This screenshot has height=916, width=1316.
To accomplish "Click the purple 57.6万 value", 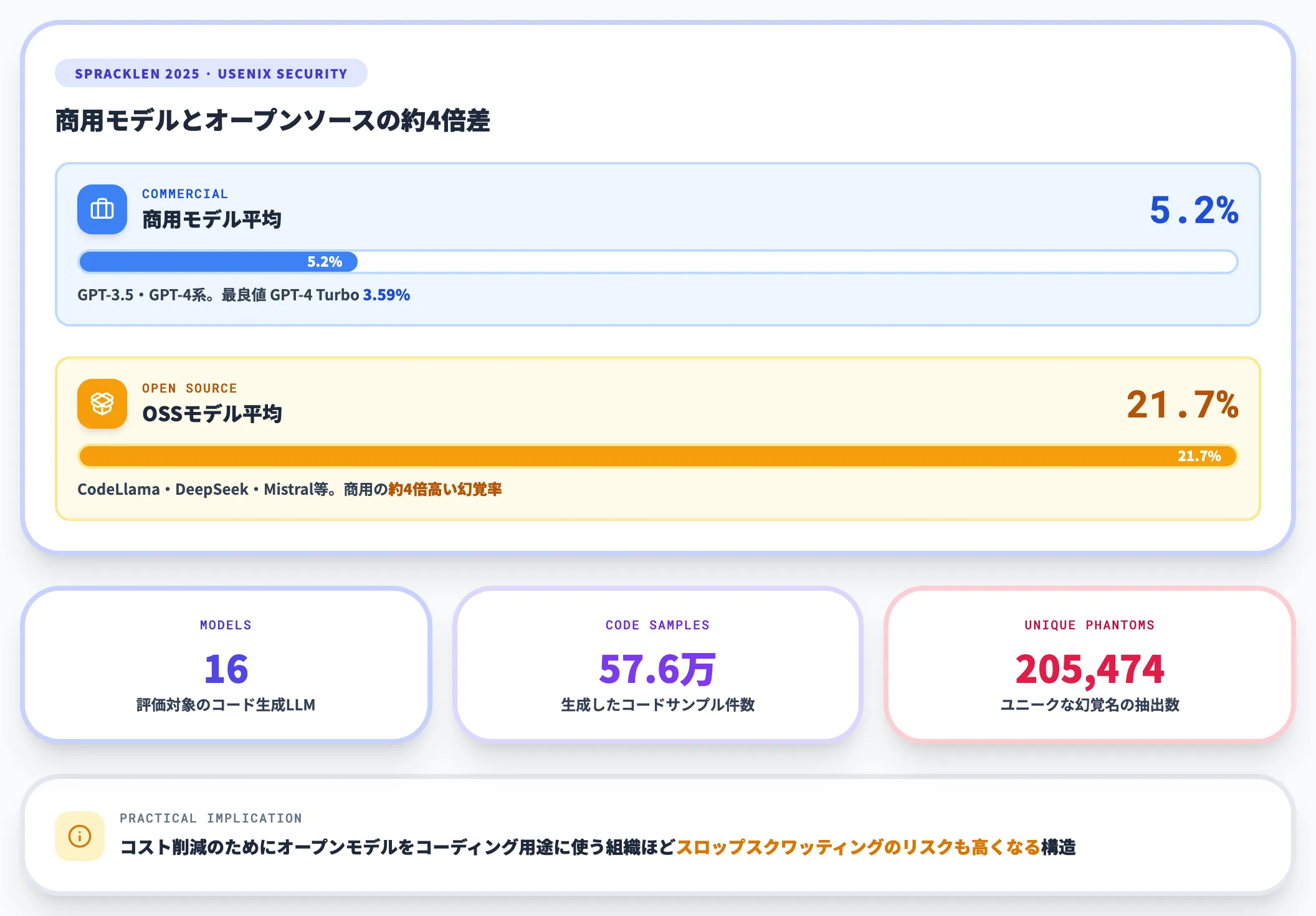I will [657, 669].
